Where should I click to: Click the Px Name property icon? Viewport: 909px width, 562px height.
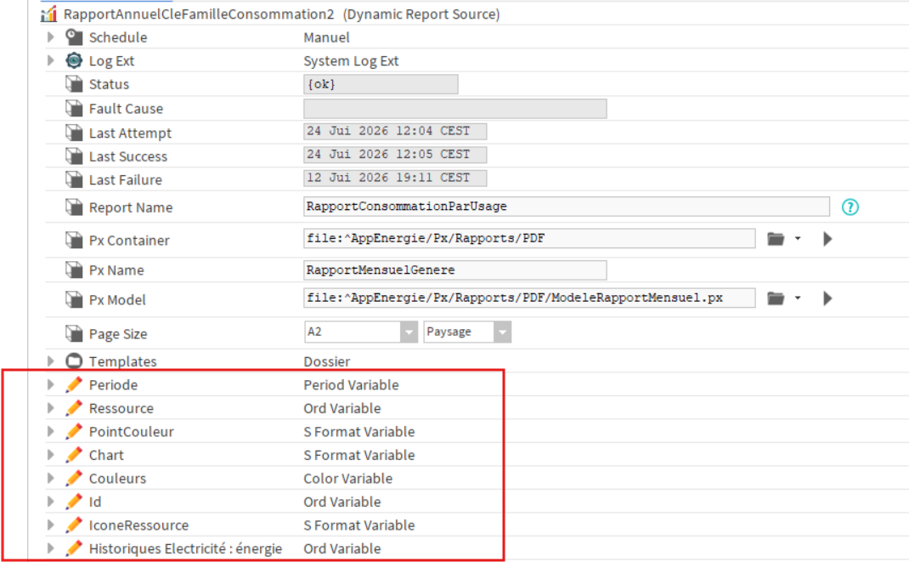(74, 270)
